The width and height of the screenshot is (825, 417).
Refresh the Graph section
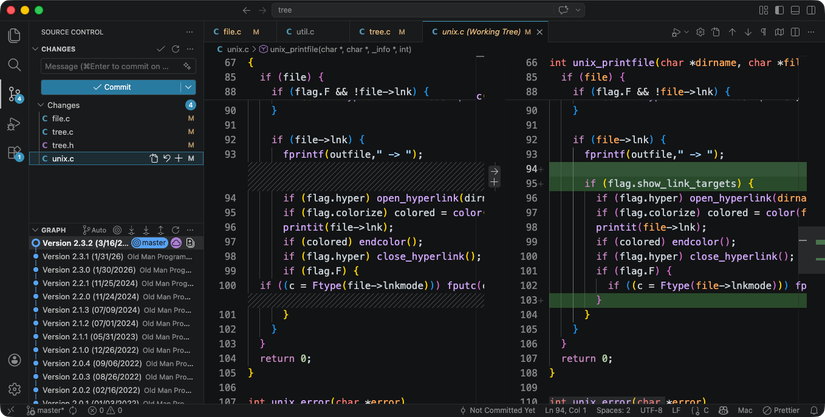point(175,230)
